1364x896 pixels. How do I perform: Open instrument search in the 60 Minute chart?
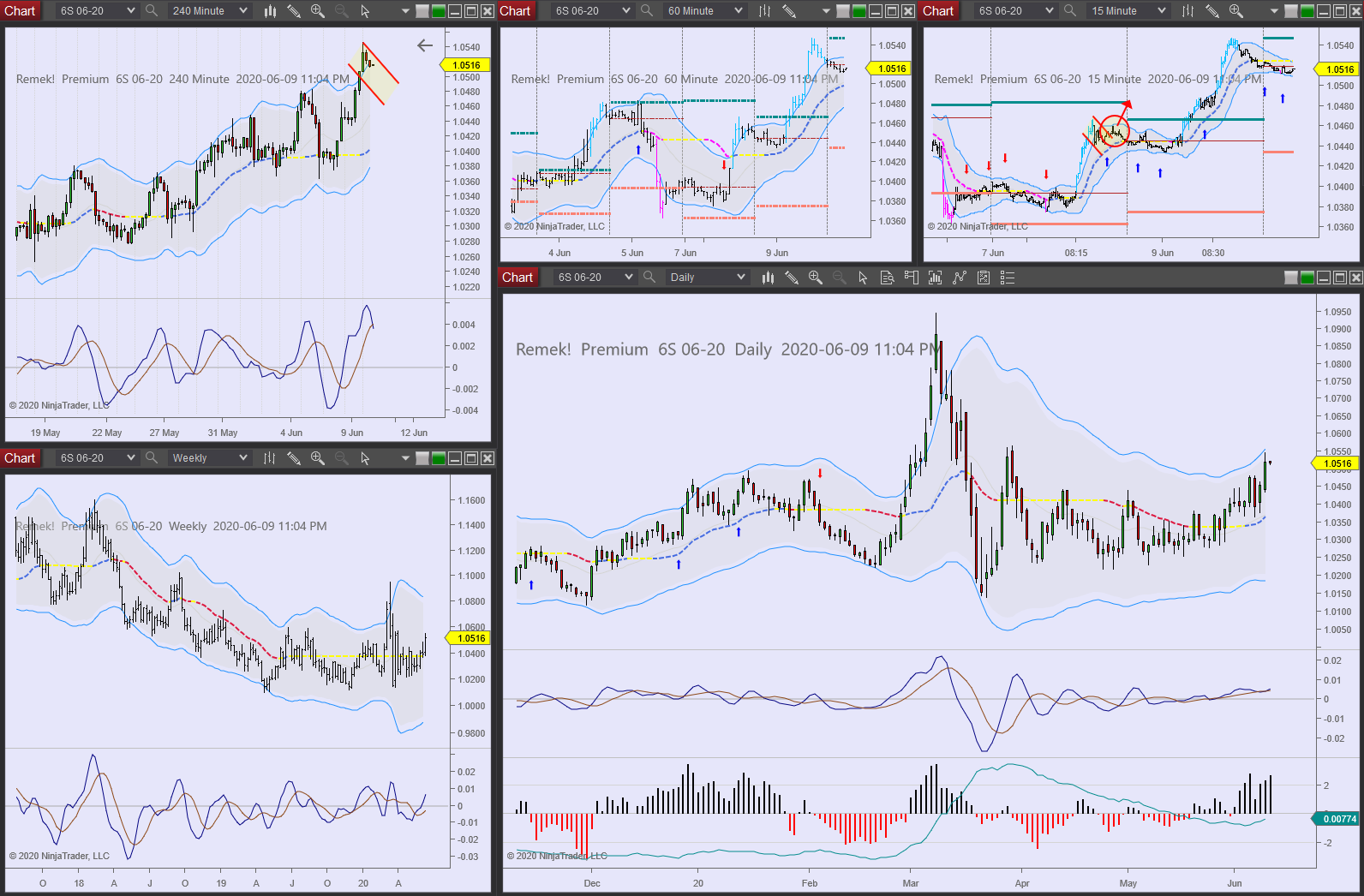tap(647, 11)
